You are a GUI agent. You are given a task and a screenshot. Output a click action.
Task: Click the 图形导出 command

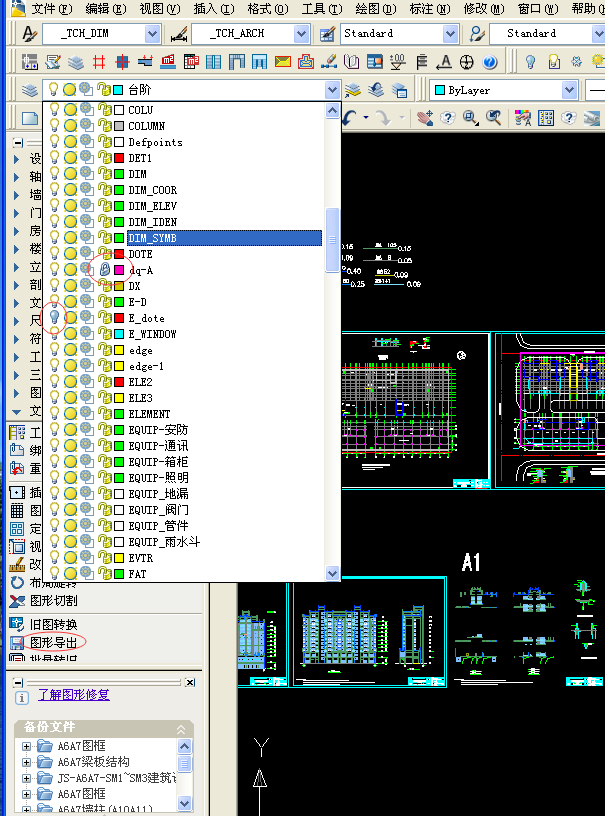54,643
